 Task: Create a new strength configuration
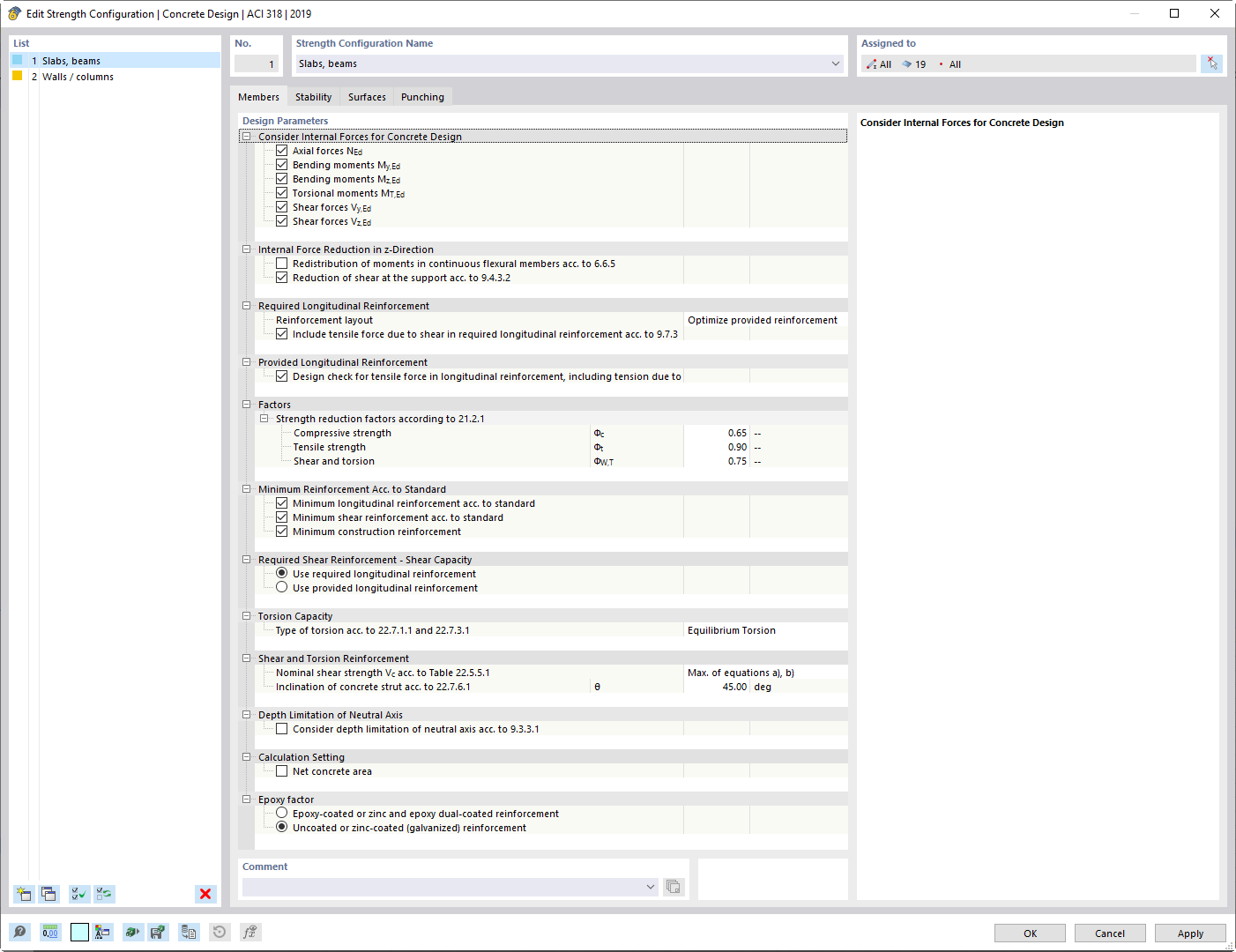pos(24,894)
